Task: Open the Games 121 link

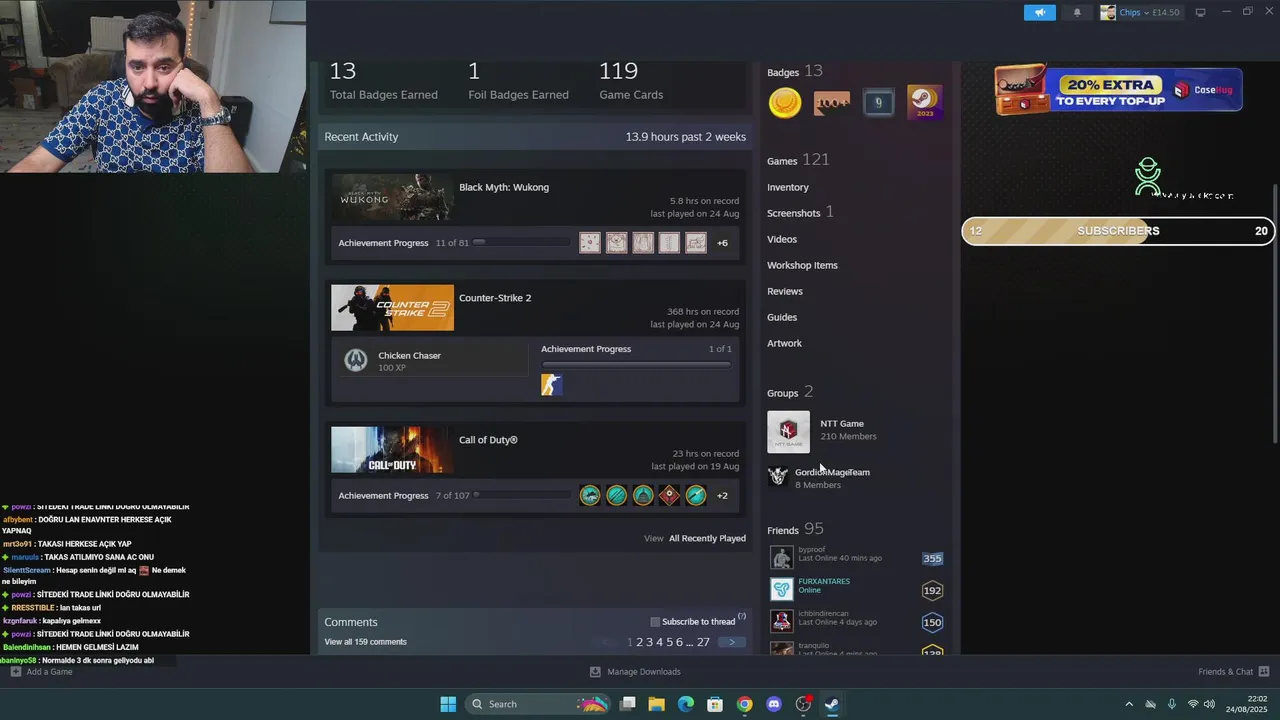Action: [x=798, y=160]
